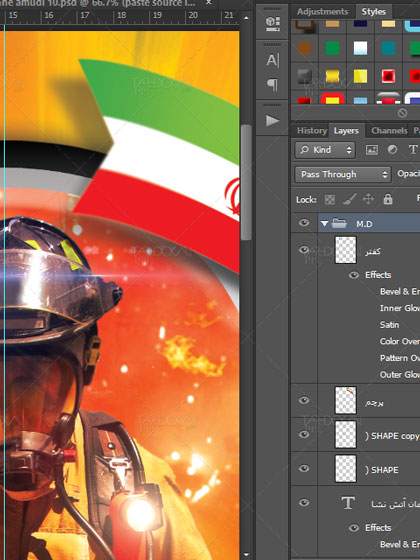Collapse the M.D group folder
This screenshot has width=420, height=560.
click(324, 224)
